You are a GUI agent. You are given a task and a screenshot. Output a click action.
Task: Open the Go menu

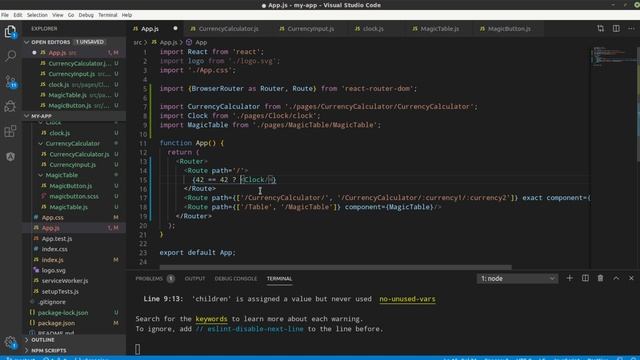pyautogui.click(x=71, y=15)
